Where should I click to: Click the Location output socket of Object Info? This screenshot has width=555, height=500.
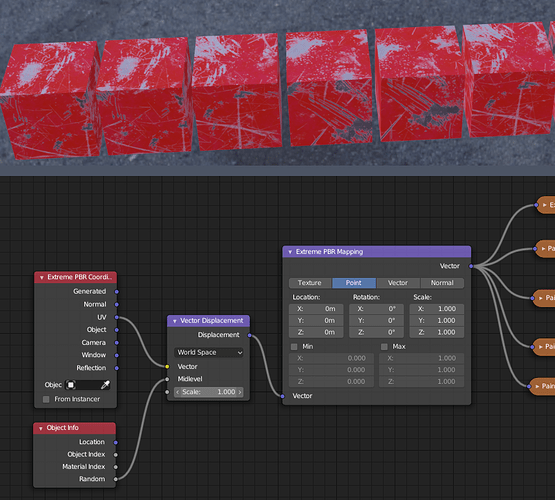[116, 442]
